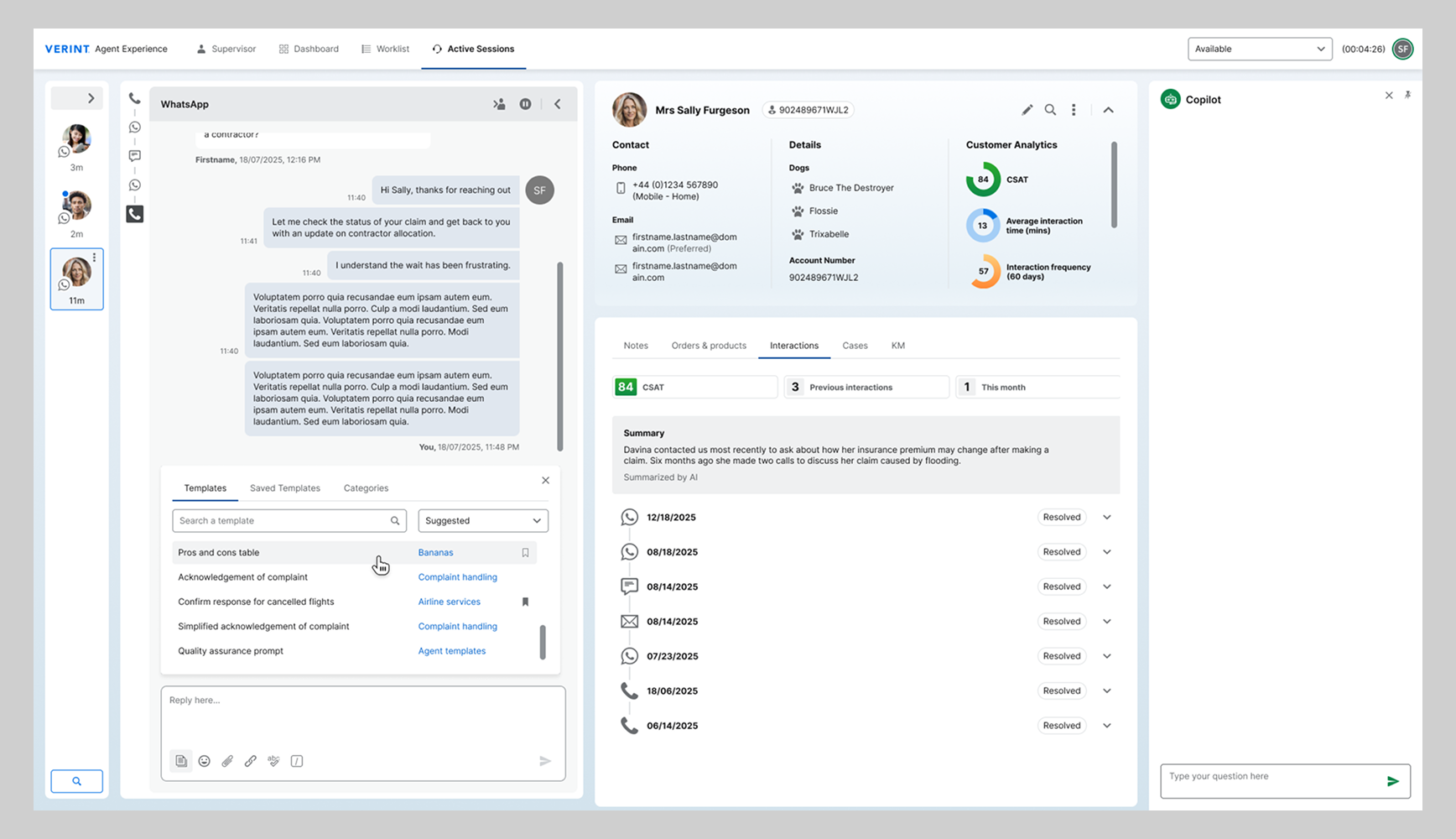Expand the 12/18/2025 interaction row
This screenshot has height=839, width=1456.
point(1107,518)
